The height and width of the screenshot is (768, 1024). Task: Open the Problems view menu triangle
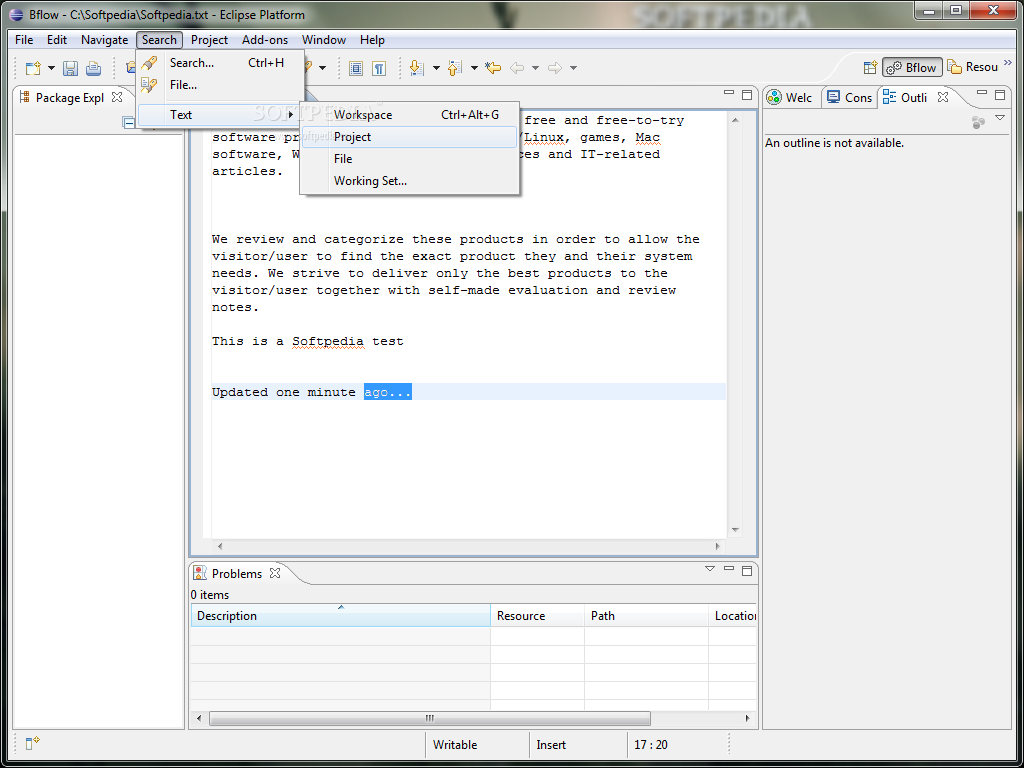[710, 569]
